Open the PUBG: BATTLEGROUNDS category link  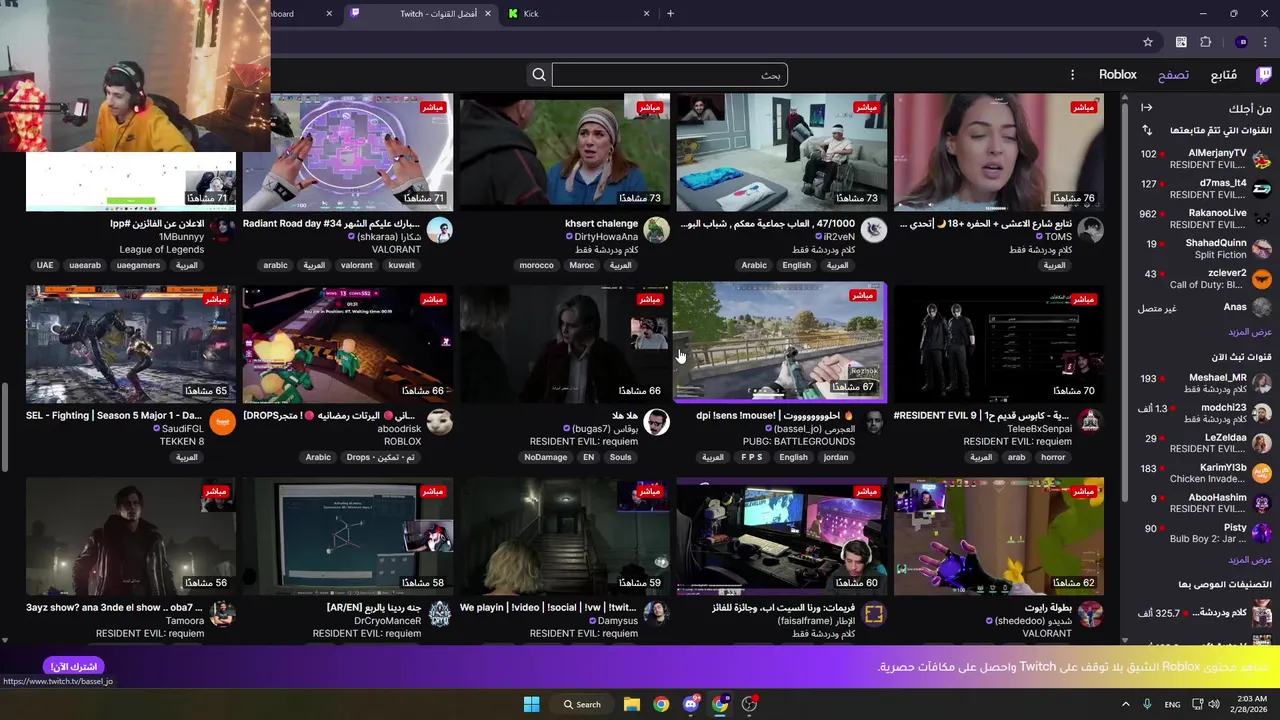coord(801,441)
